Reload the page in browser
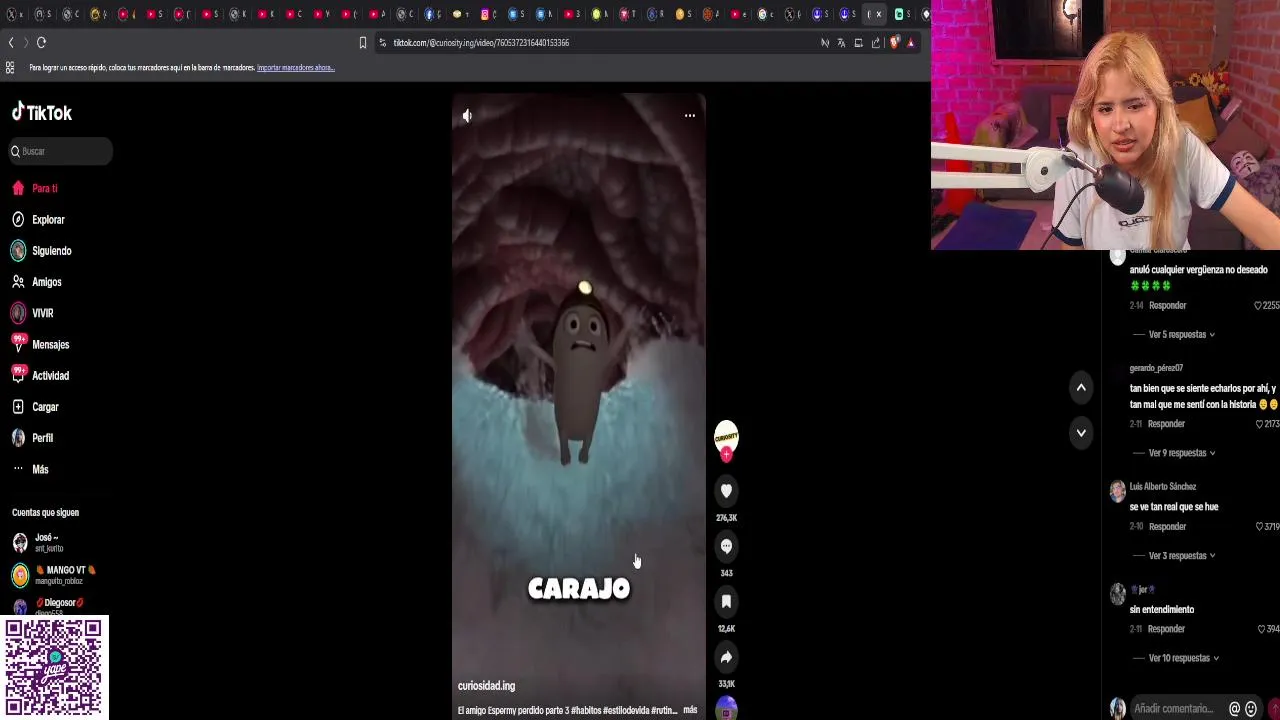The image size is (1280, 720). click(41, 43)
